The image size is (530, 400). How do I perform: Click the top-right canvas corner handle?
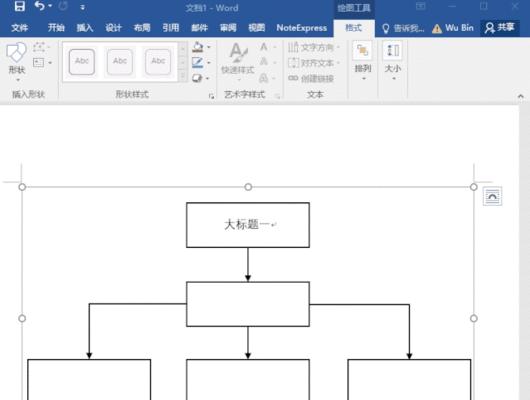coord(474,187)
